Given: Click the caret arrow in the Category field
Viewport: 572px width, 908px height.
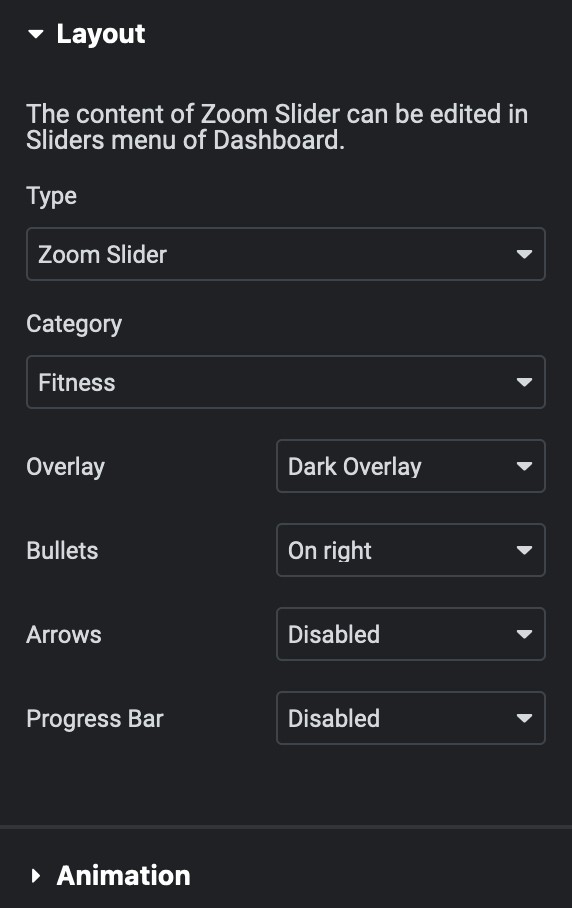Looking at the screenshot, I should click(x=525, y=382).
